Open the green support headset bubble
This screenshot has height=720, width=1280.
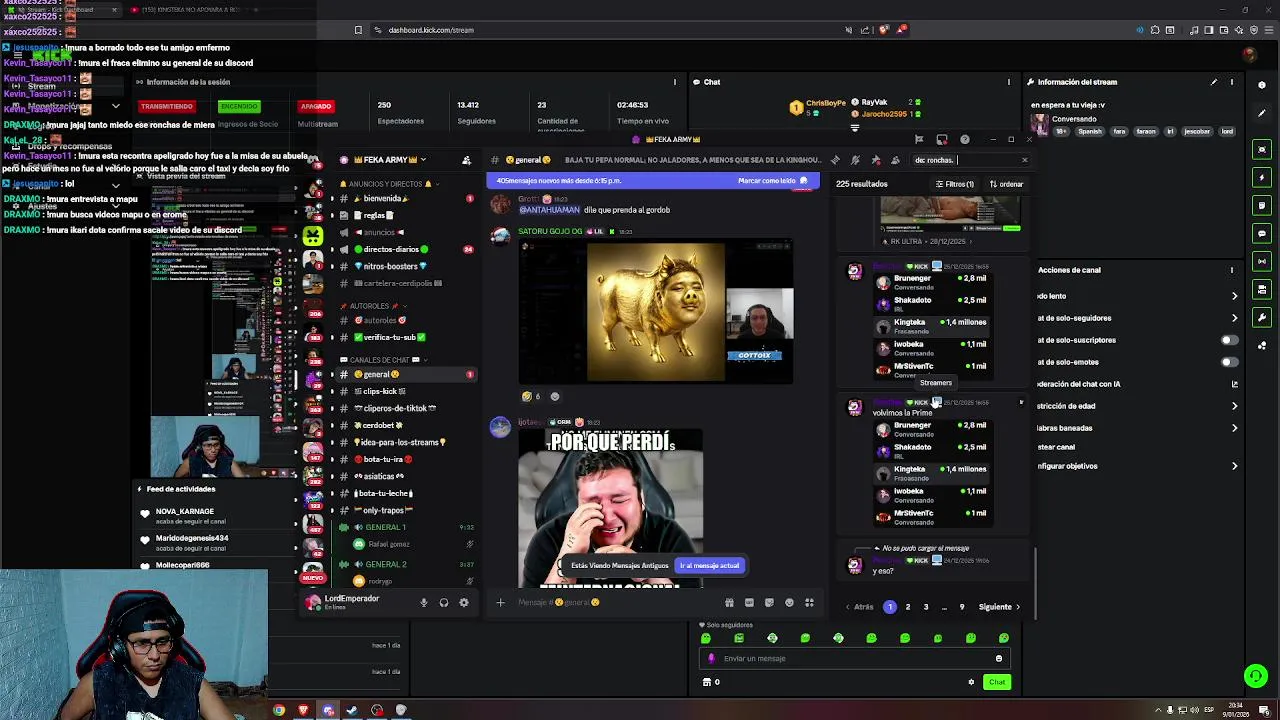click(1256, 677)
